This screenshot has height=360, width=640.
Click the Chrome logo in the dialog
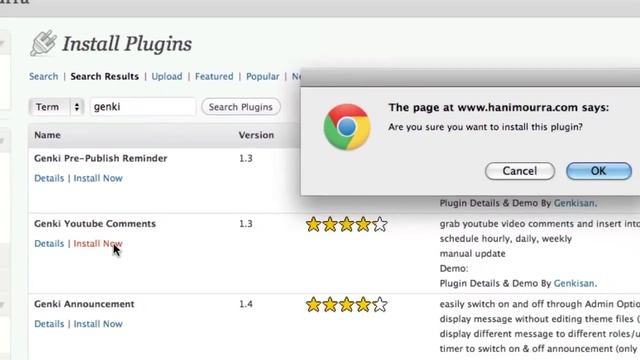coord(347,127)
